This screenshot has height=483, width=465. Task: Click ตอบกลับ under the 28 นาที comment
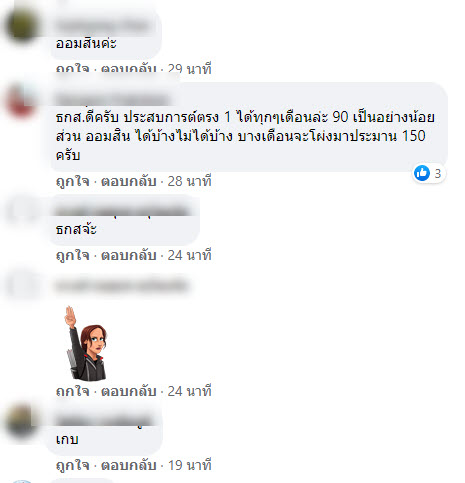pyautogui.click(x=129, y=181)
